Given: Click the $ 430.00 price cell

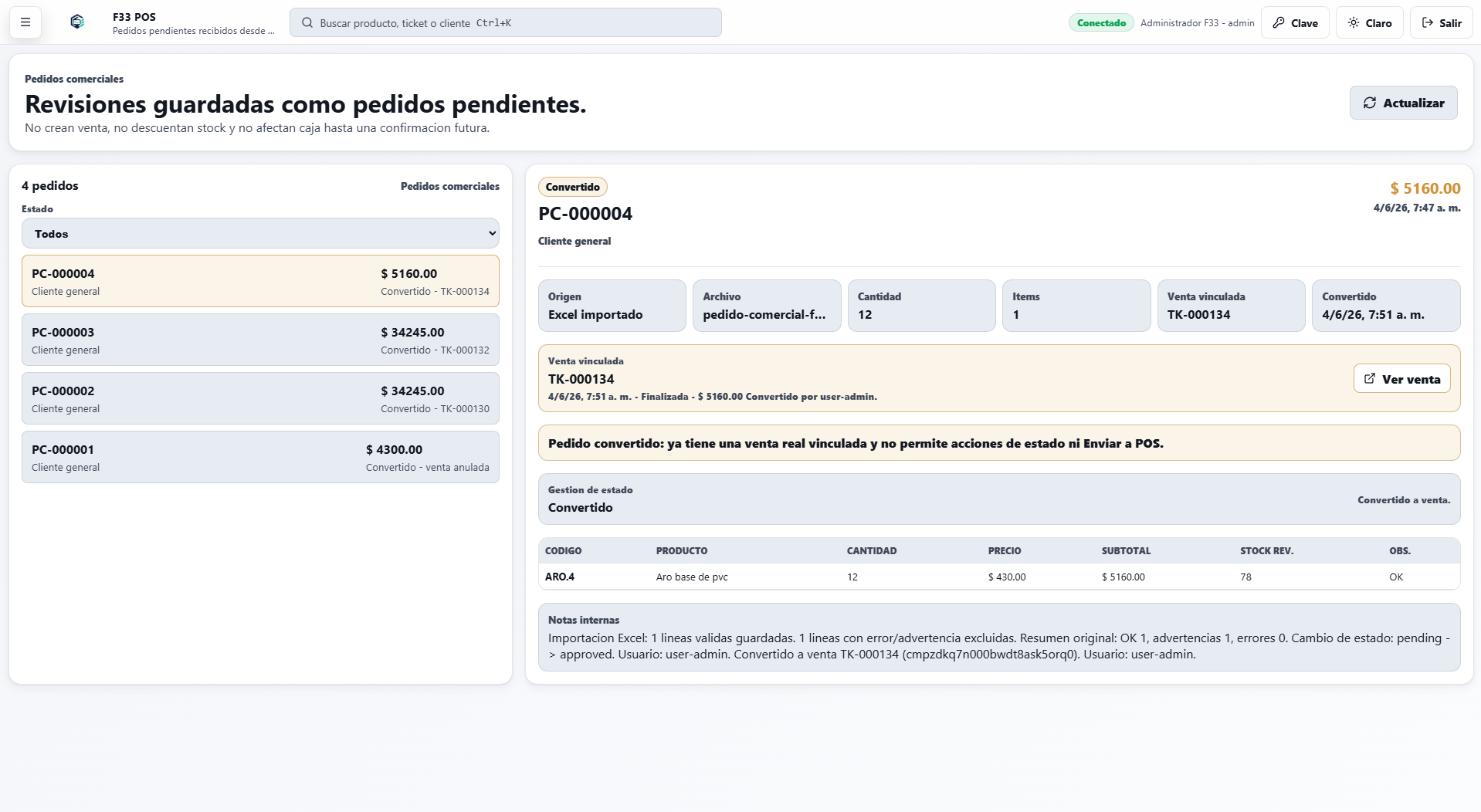Looking at the screenshot, I should (1007, 577).
